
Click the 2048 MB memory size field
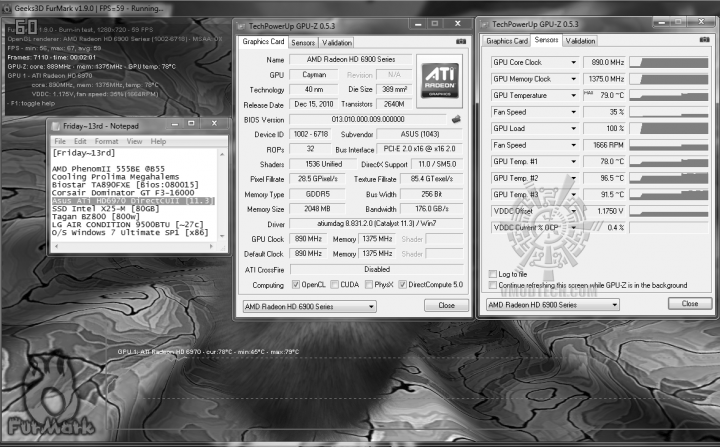[x=317, y=209]
